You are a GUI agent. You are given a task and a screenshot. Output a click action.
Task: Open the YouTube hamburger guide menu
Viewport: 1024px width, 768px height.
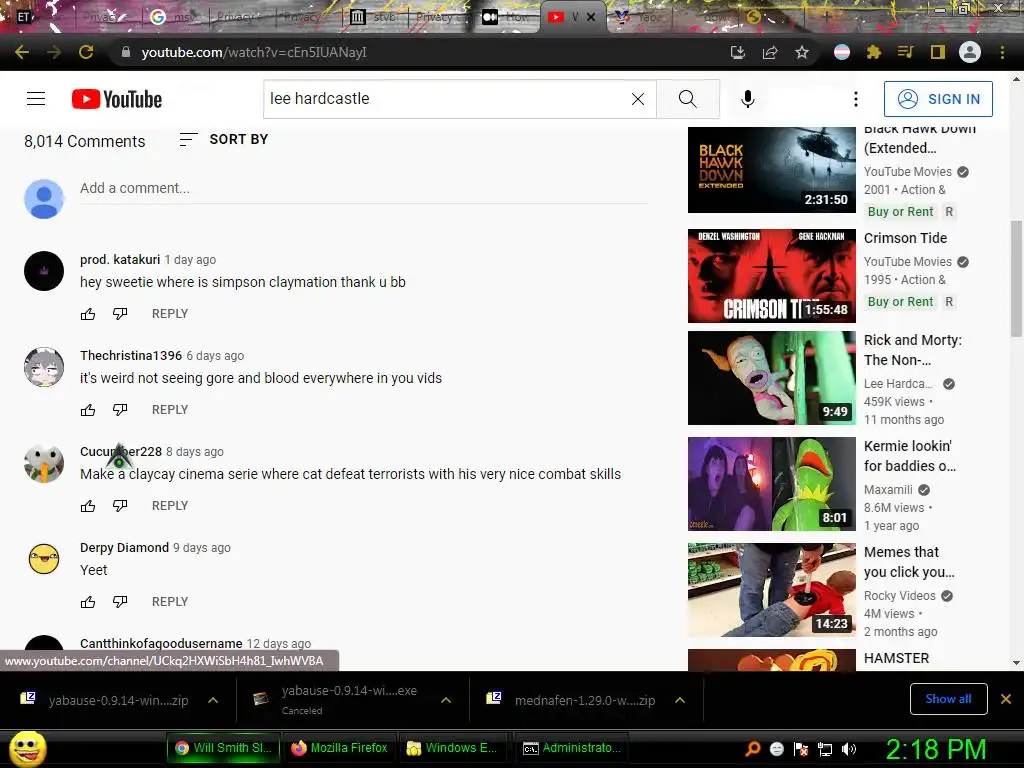pyautogui.click(x=36, y=99)
